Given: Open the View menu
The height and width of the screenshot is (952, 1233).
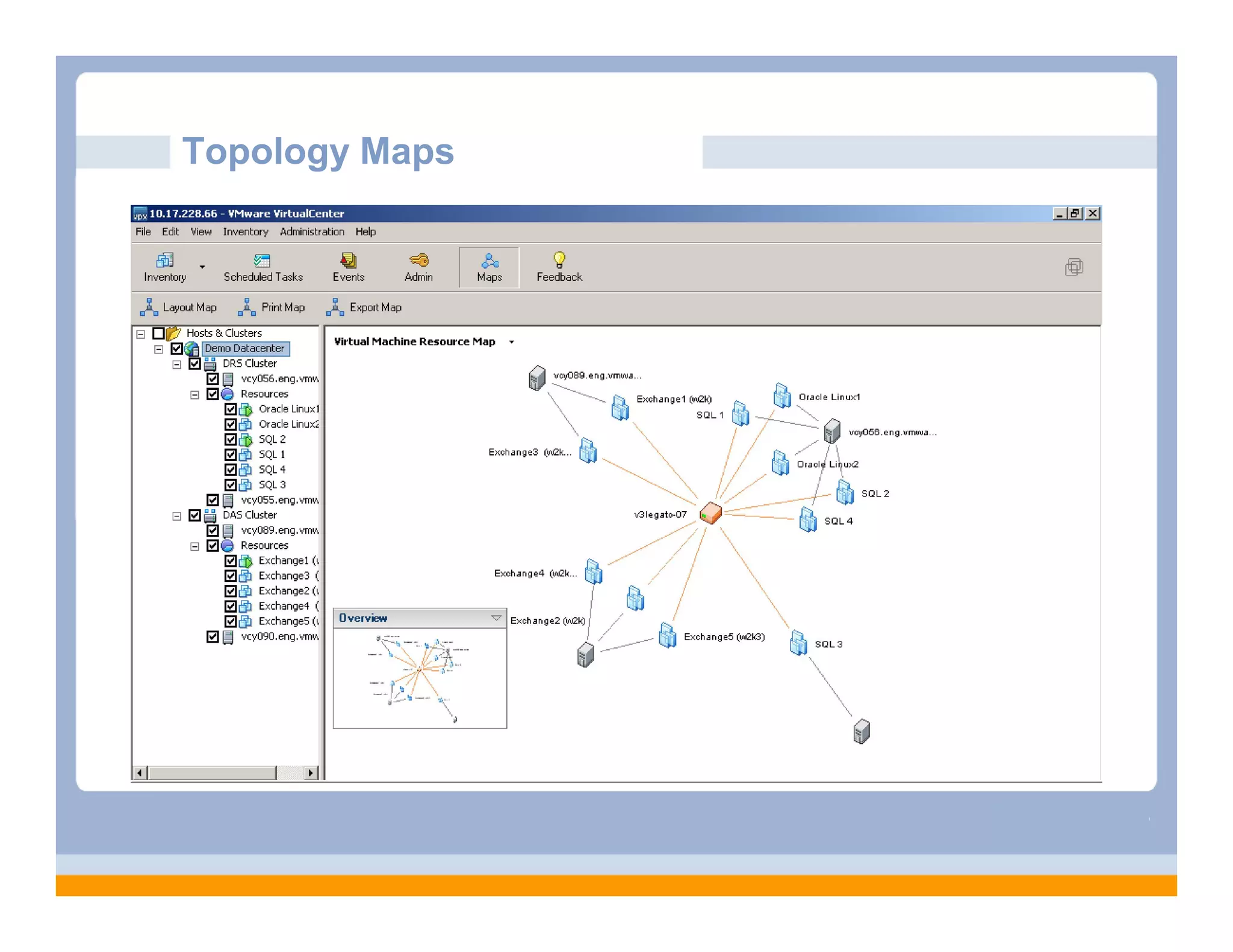Looking at the screenshot, I should point(201,232).
